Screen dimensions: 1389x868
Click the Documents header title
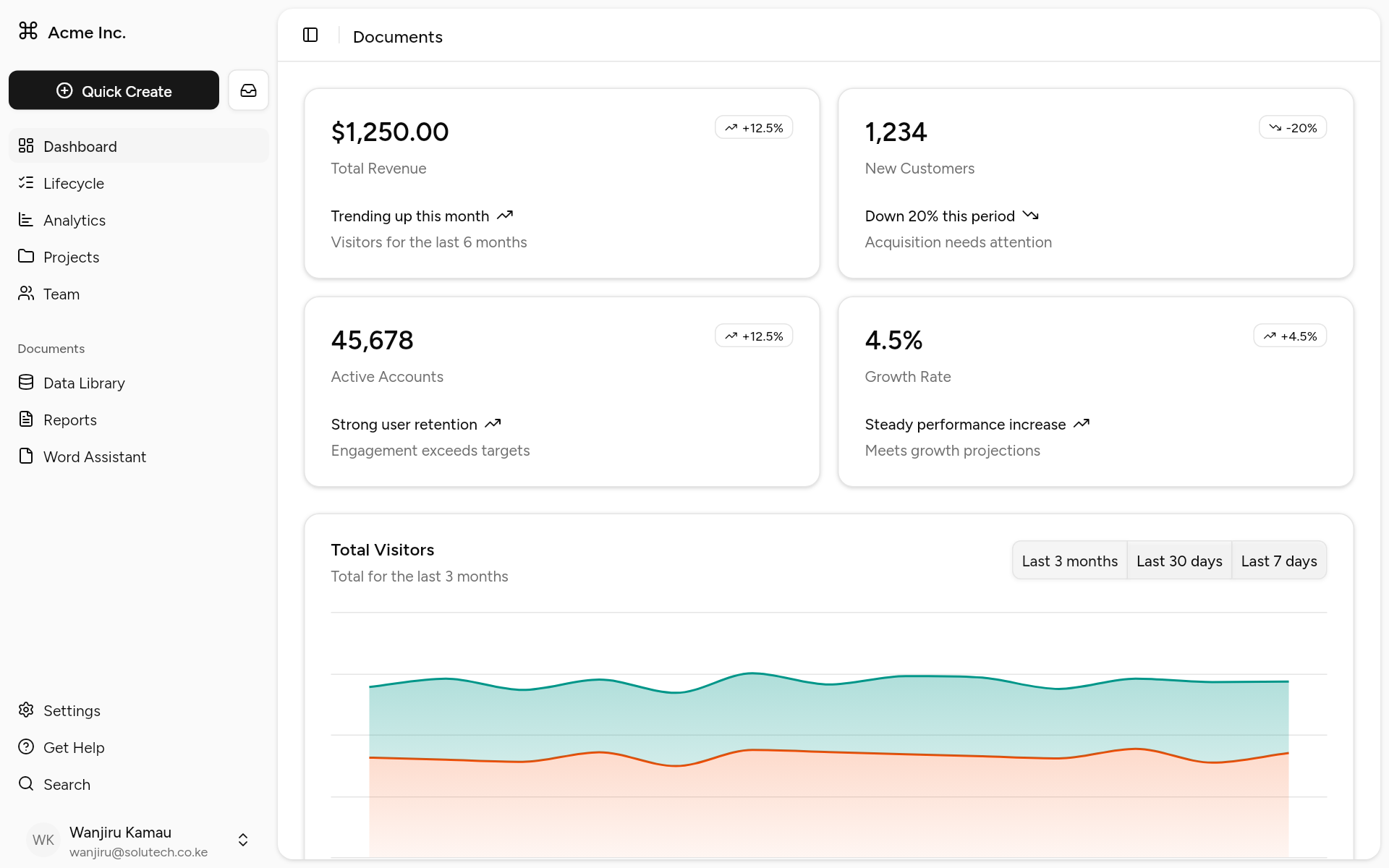[x=398, y=36]
